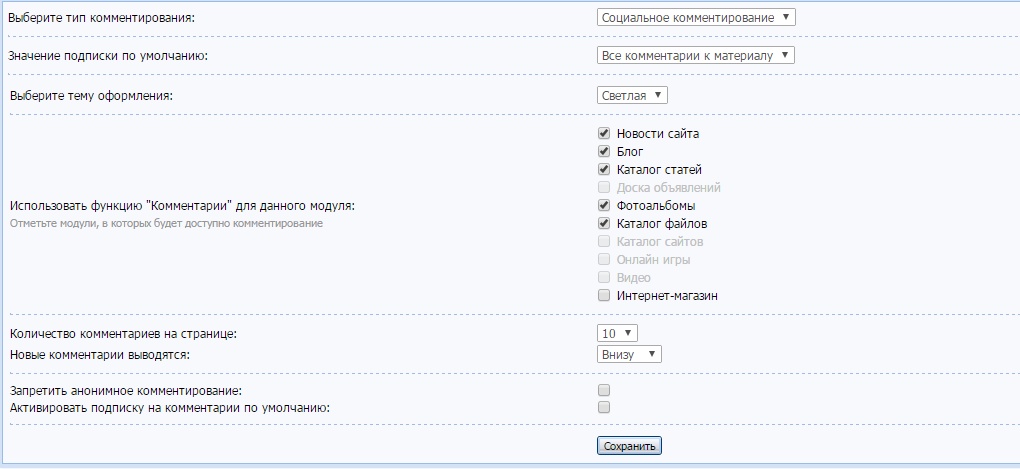Uncheck the Каталог файлов checkbox

(604, 223)
